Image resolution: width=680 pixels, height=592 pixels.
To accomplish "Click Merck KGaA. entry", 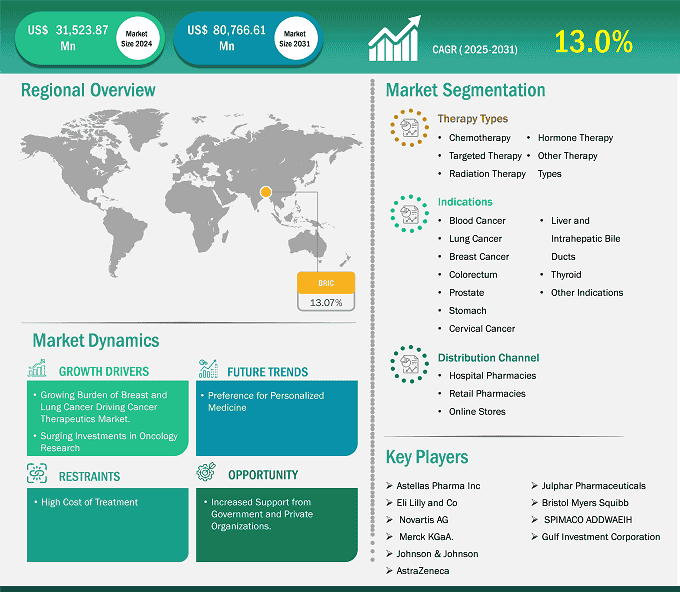I will click(426, 537).
